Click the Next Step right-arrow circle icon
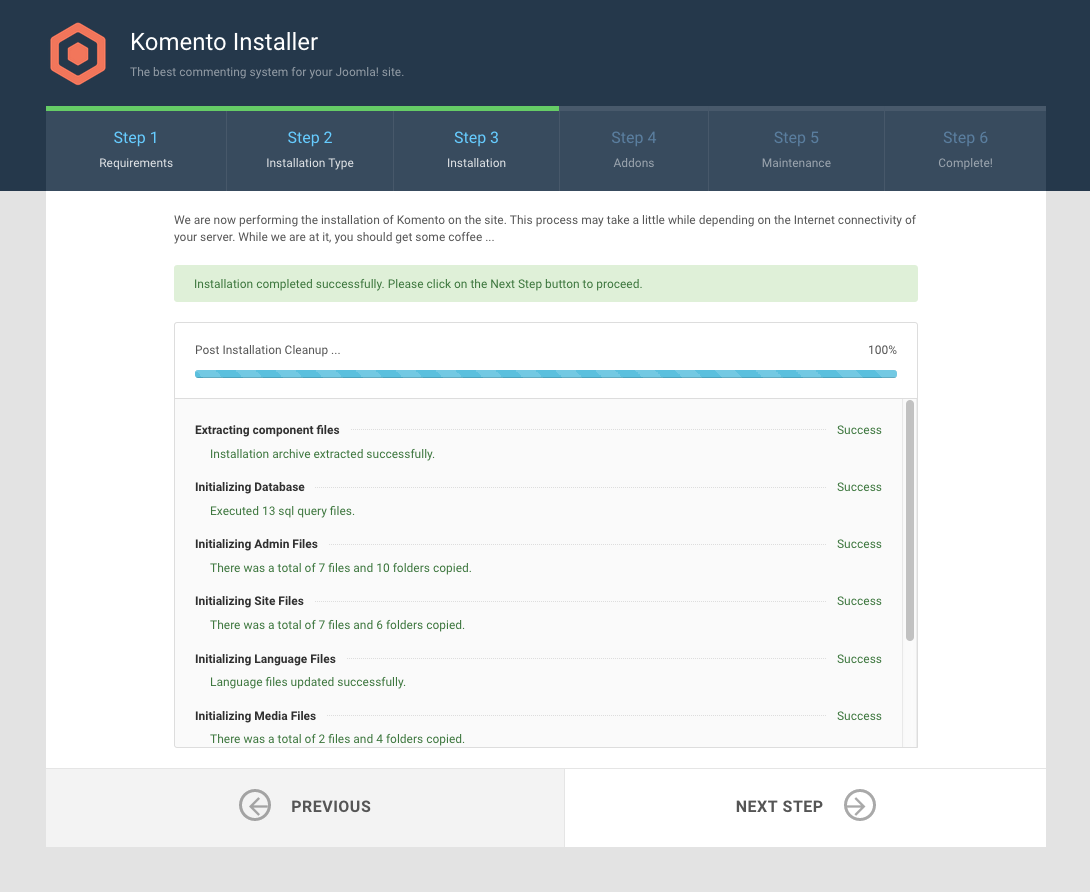This screenshot has width=1090, height=892. tap(860, 805)
